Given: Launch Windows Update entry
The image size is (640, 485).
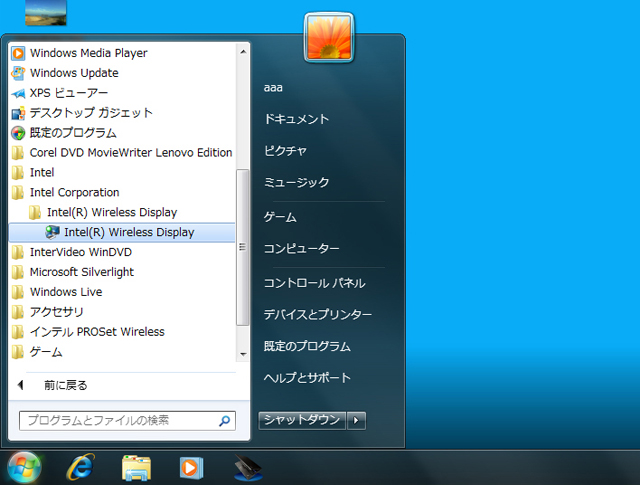Looking at the screenshot, I should pos(122,73).
